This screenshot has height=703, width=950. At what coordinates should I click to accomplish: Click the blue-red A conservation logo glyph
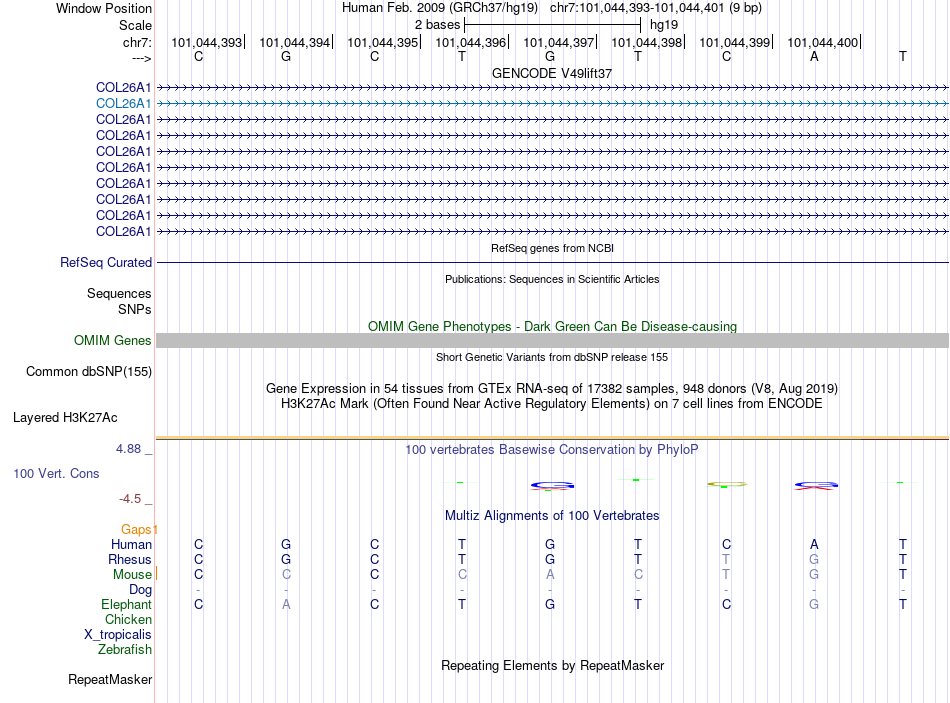tap(816, 485)
